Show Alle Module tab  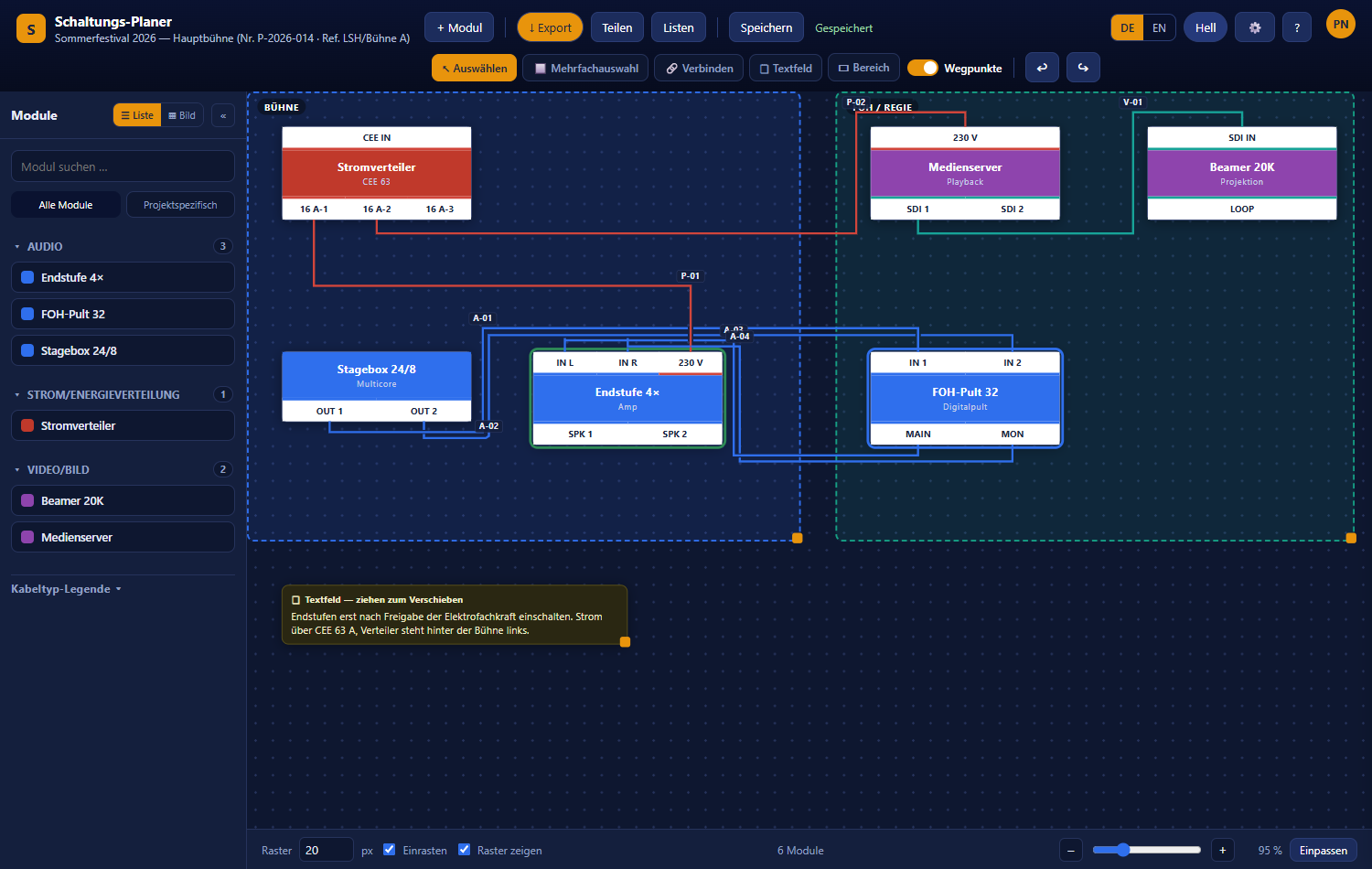pyautogui.click(x=66, y=205)
